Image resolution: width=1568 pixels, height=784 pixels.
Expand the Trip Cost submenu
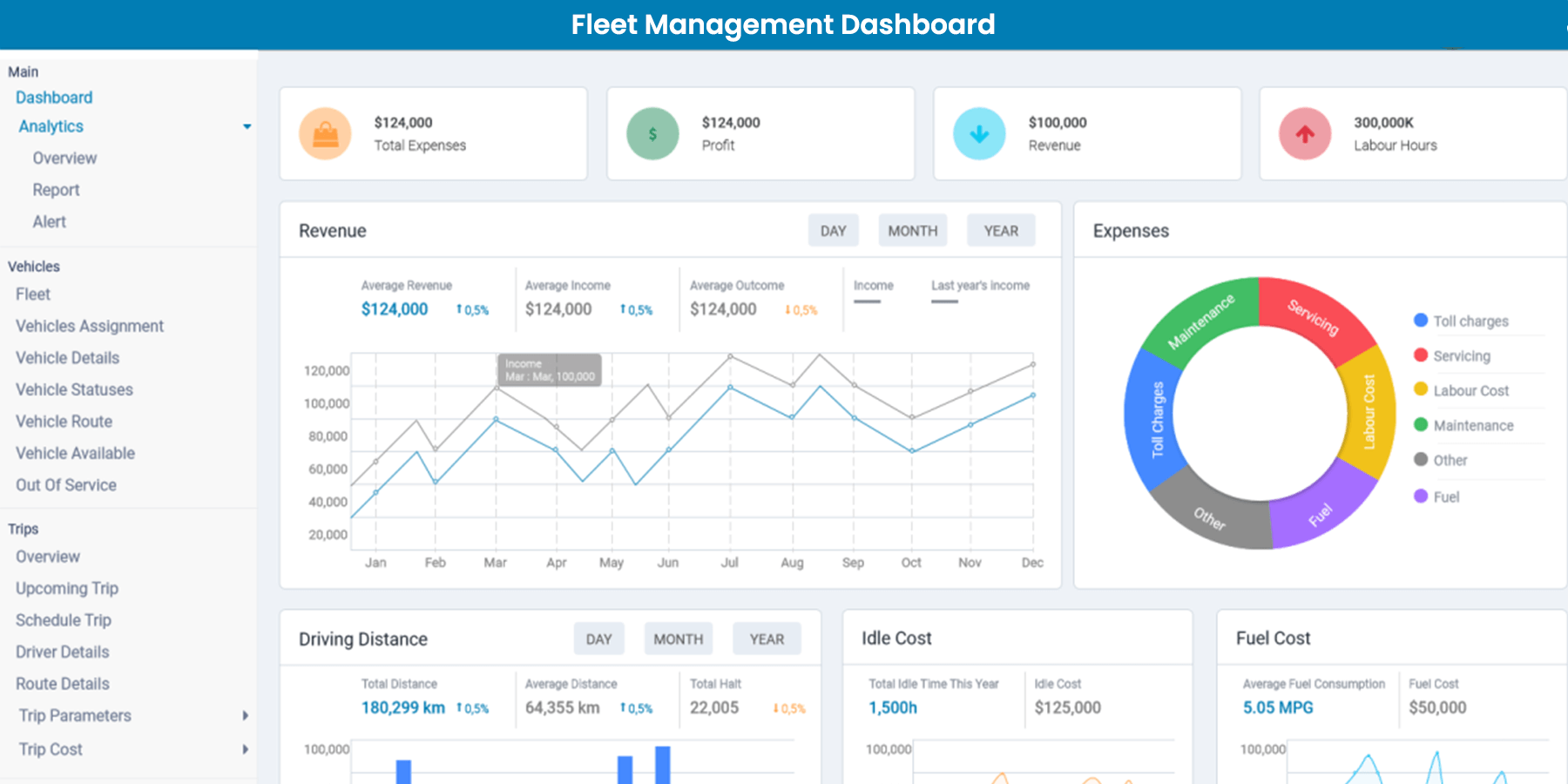point(245,749)
